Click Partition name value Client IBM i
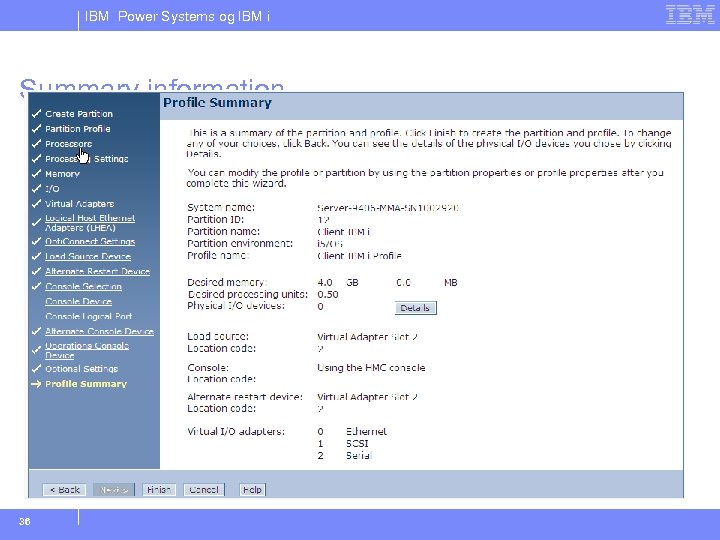The image size is (720, 540). click(343, 231)
